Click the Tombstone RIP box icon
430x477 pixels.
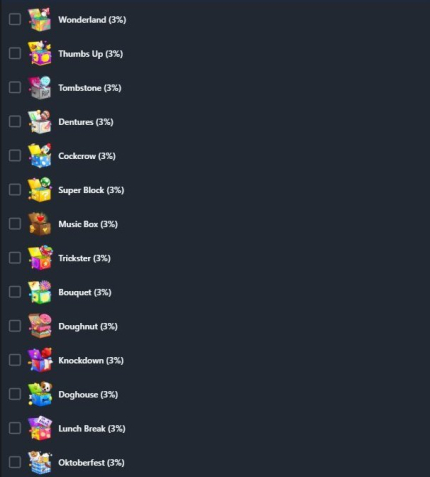[x=40, y=88]
